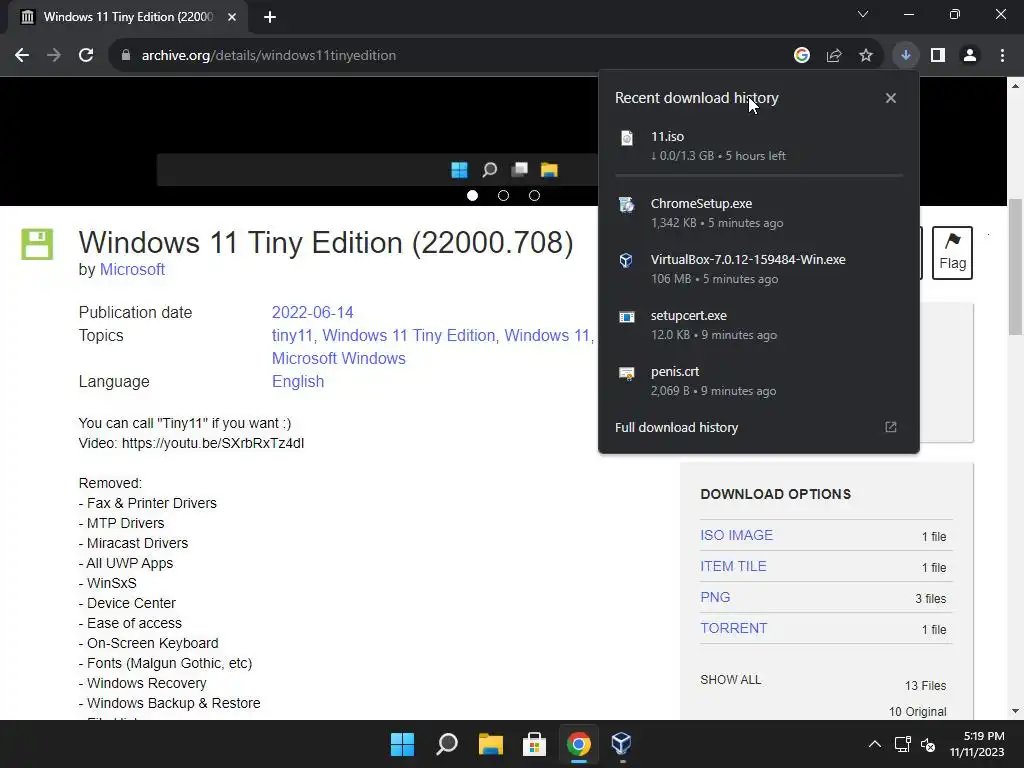Open the Microsoft Windows topic link
The image size is (1024, 768).
338,359
